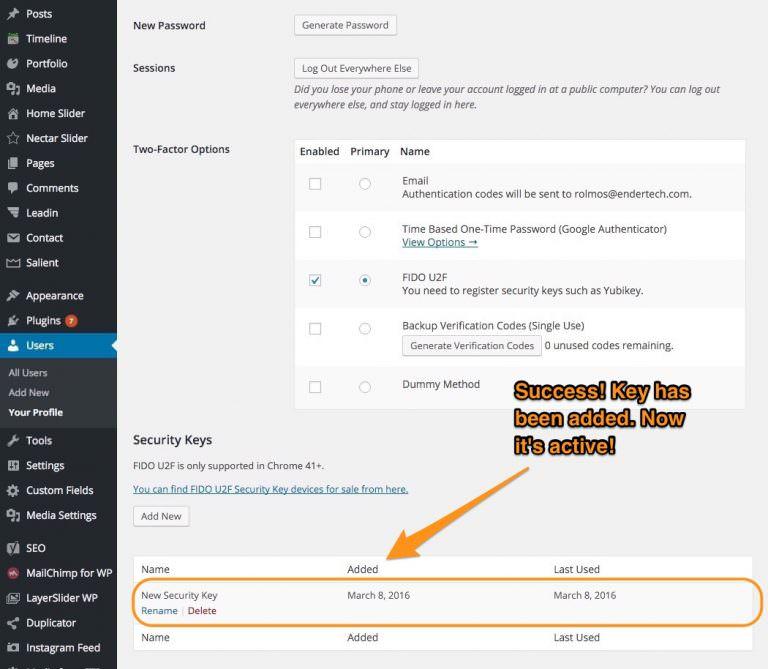Expand the View Options link

pyautogui.click(x=439, y=242)
